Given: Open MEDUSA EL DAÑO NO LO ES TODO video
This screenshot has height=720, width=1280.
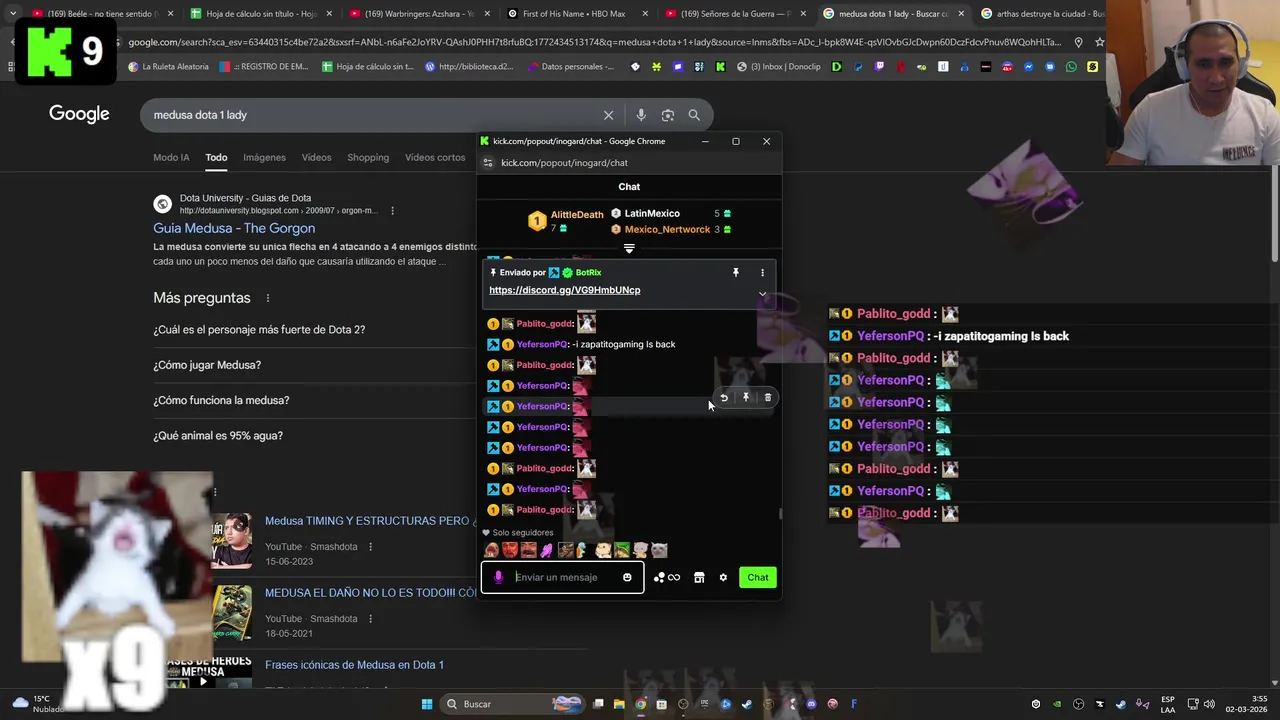Looking at the screenshot, I should pyautogui.click(x=368, y=593).
